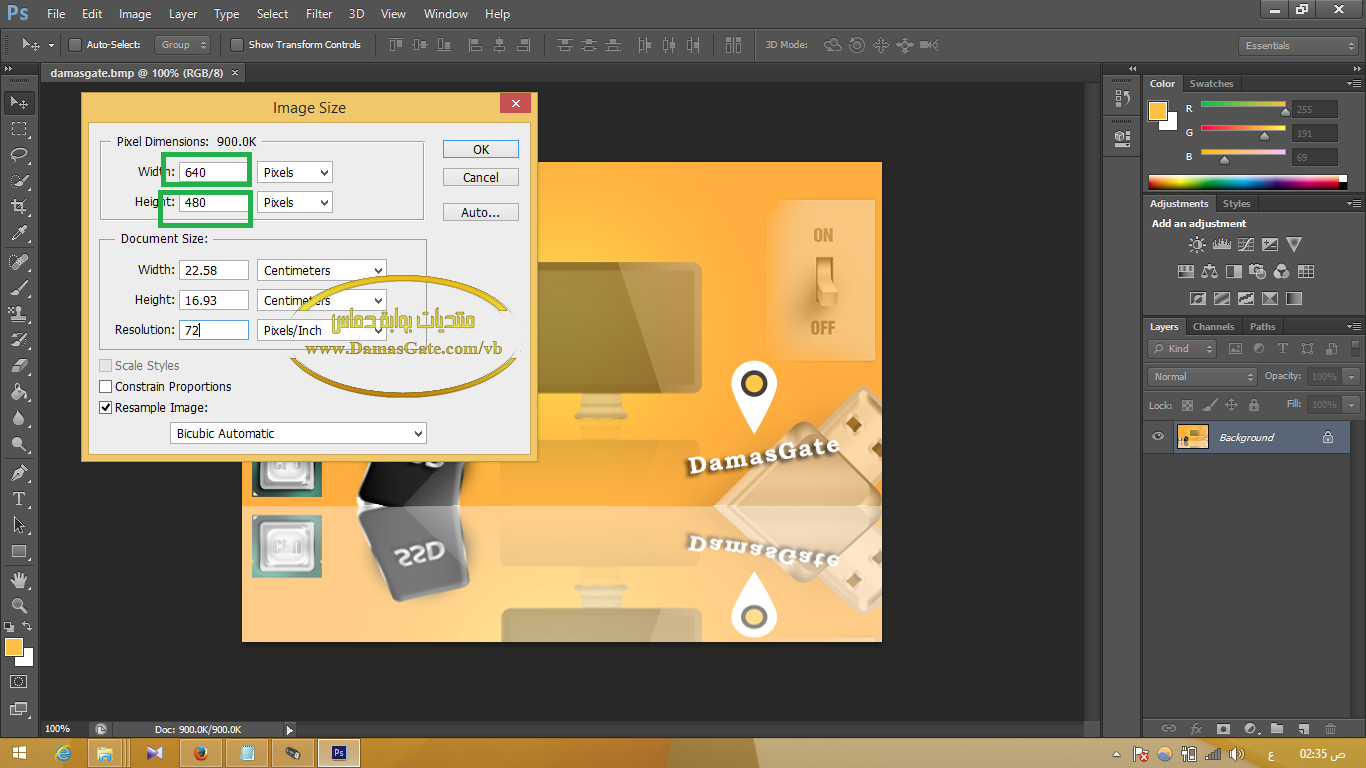Select the Brush tool
The width and height of the screenshot is (1366, 768).
pos(19,287)
